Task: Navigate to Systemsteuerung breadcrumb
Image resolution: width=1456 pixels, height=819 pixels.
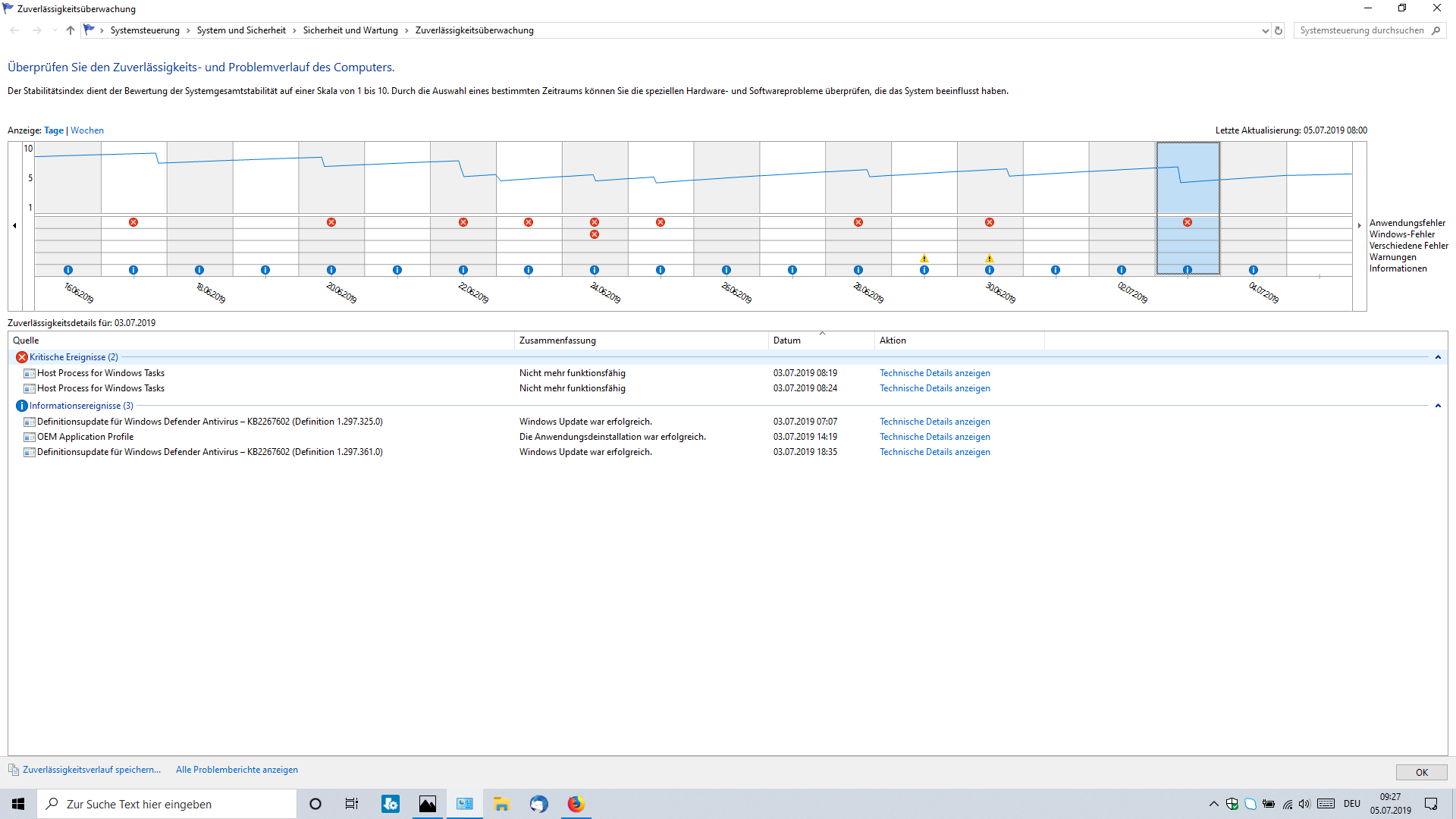Action: pos(145,30)
